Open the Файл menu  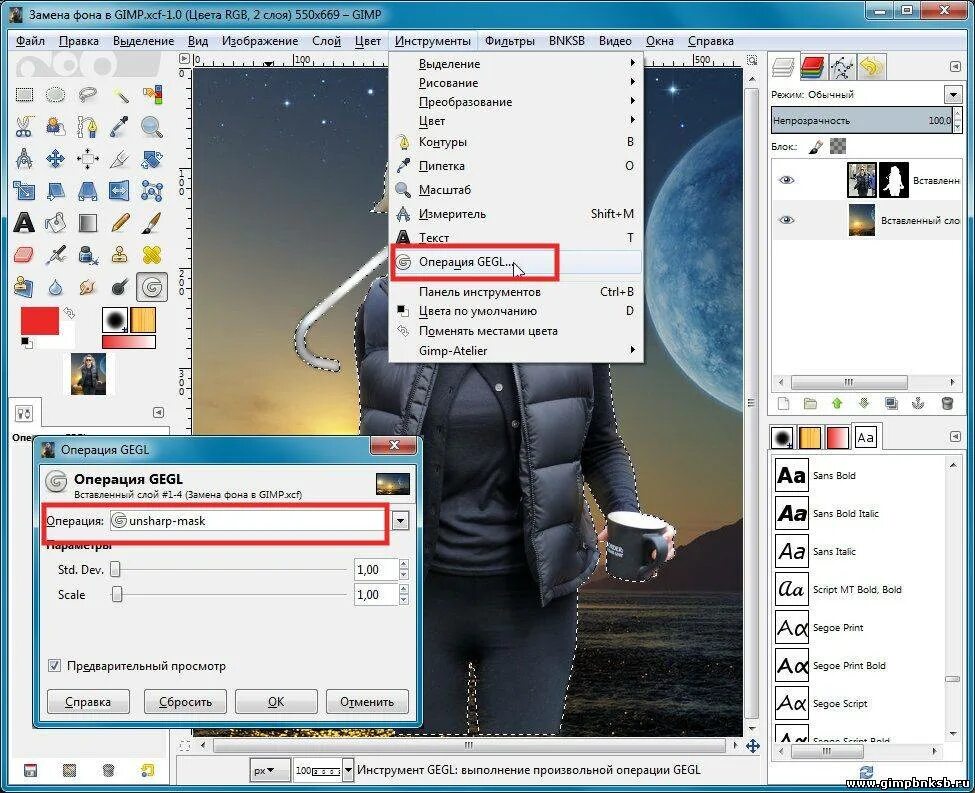click(30, 41)
